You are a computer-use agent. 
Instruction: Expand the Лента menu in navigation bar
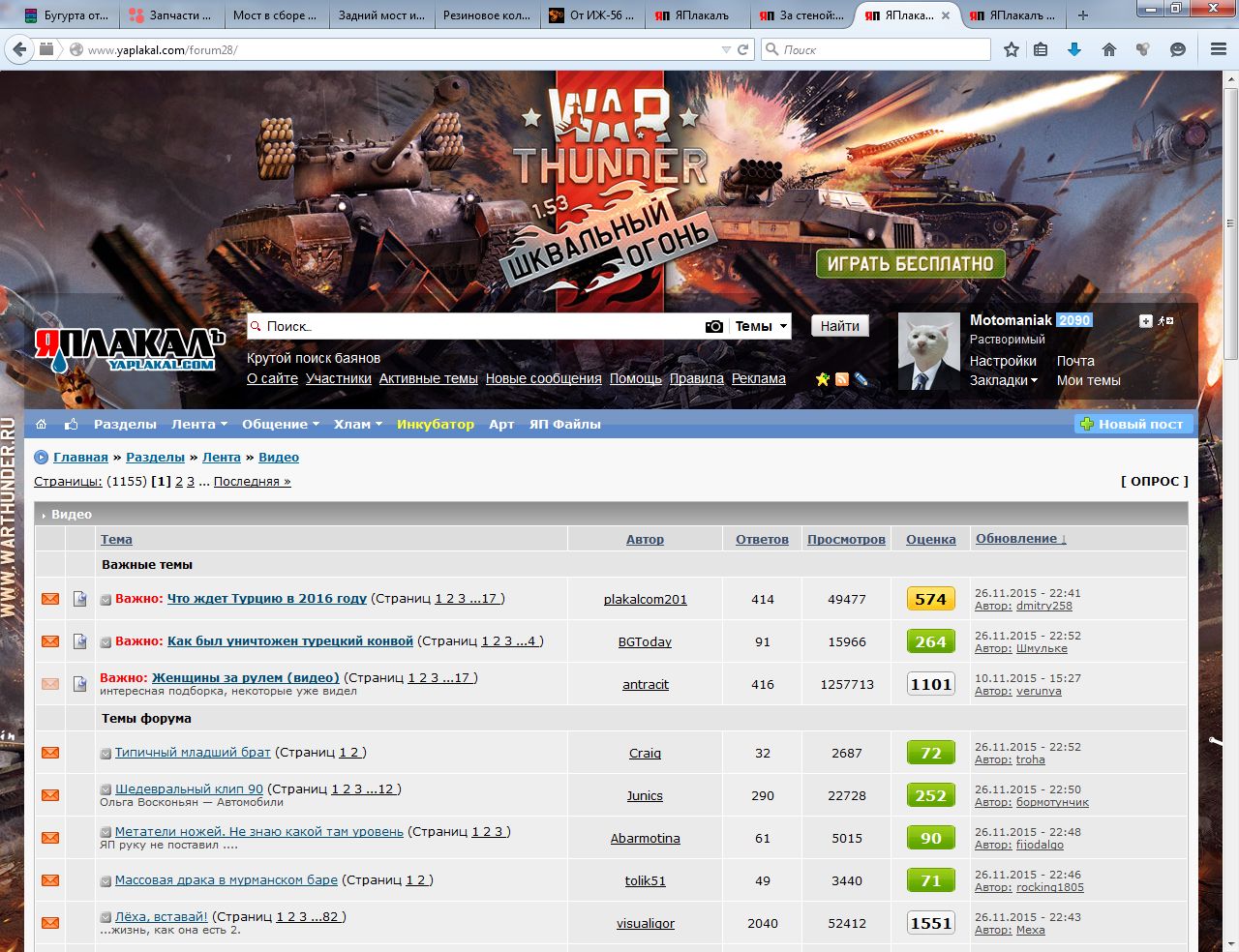pyautogui.click(x=199, y=424)
